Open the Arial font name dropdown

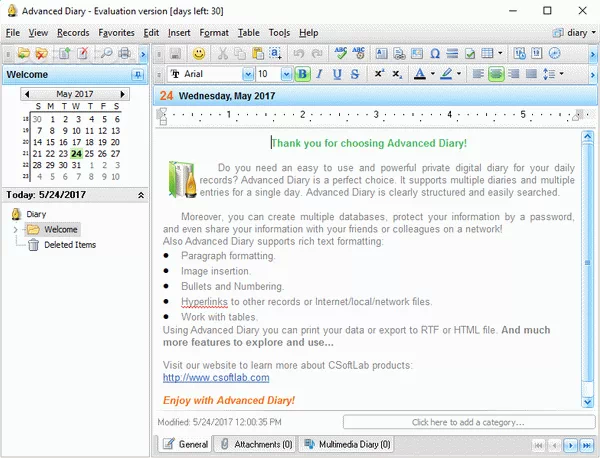[x=248, y=74]
